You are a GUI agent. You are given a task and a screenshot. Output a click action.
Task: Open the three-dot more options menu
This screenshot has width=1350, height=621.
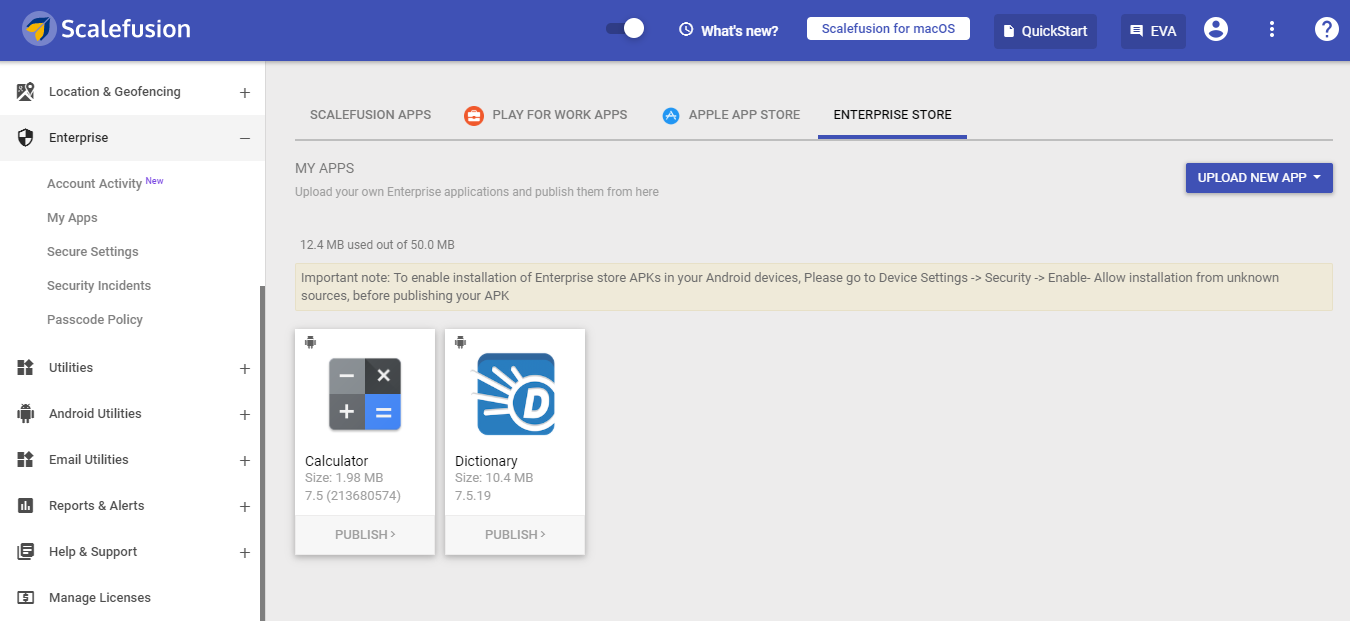coord(1272,30)
